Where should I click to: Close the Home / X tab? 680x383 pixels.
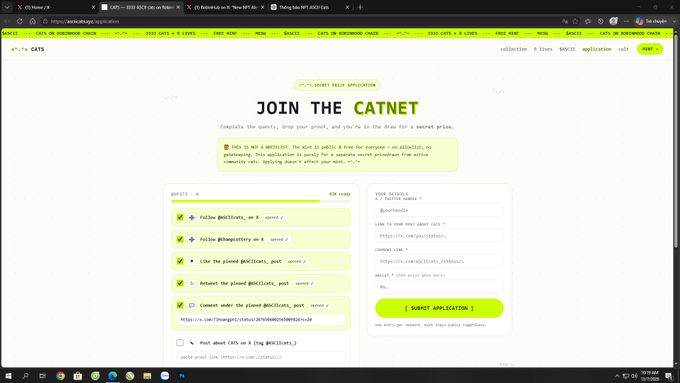click(93, 7)
